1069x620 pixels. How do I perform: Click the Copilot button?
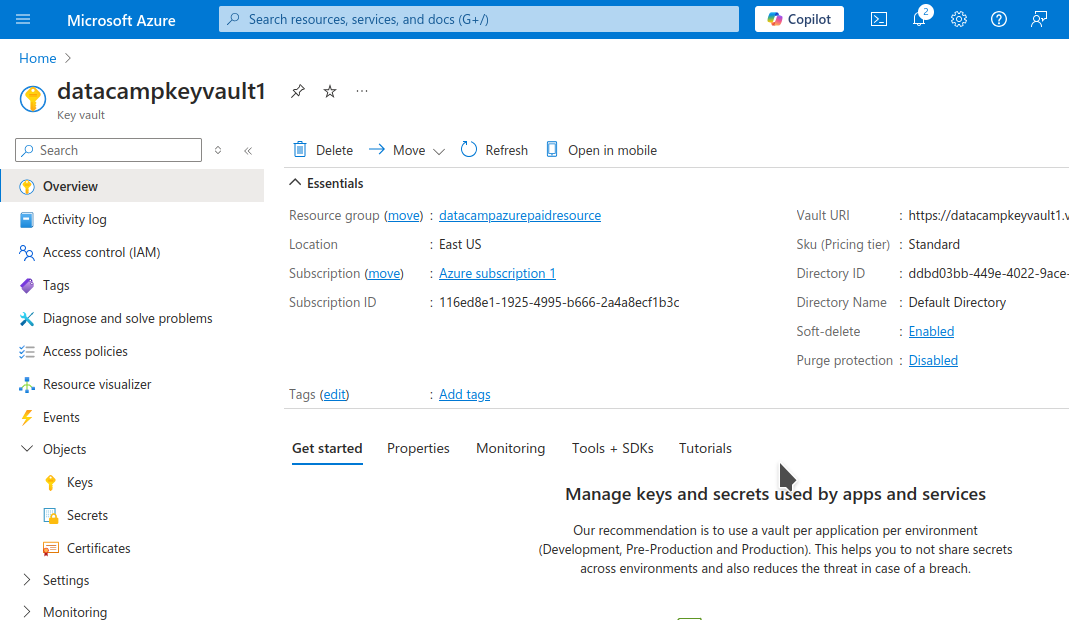[x=799, y=19]
